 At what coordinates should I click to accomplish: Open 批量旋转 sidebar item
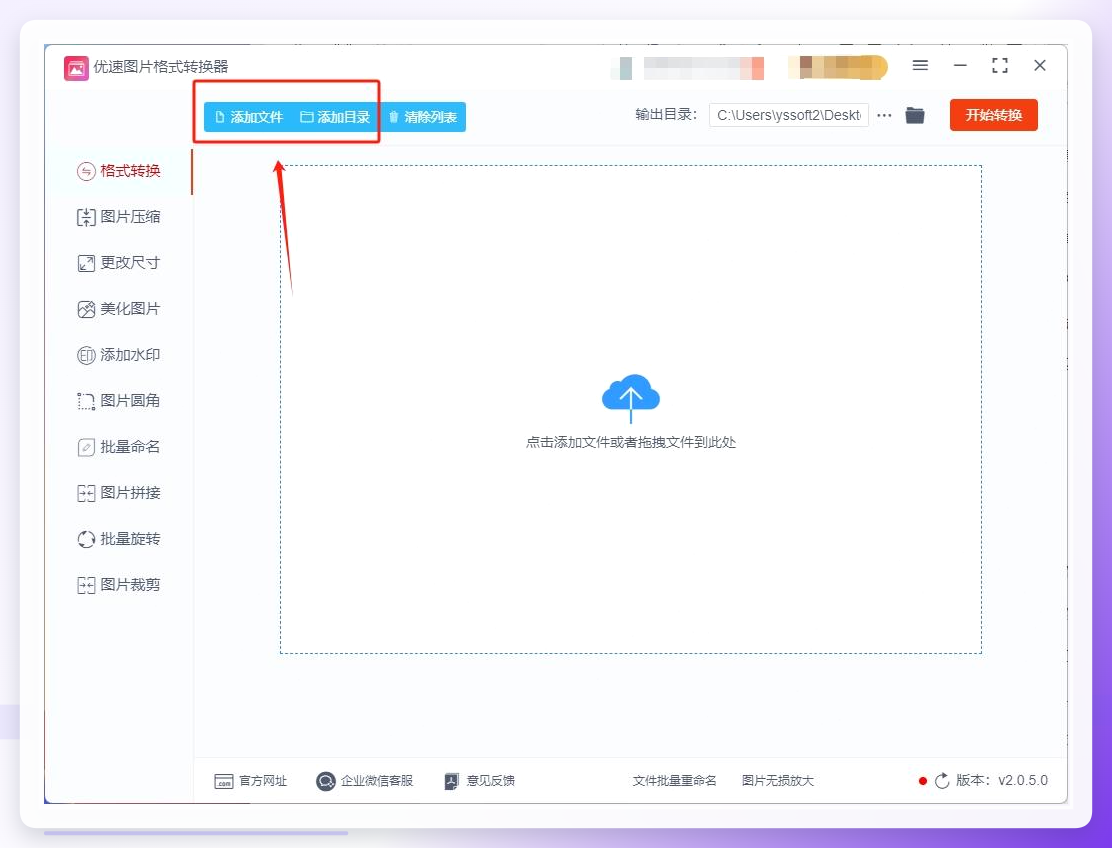[118, 539]
